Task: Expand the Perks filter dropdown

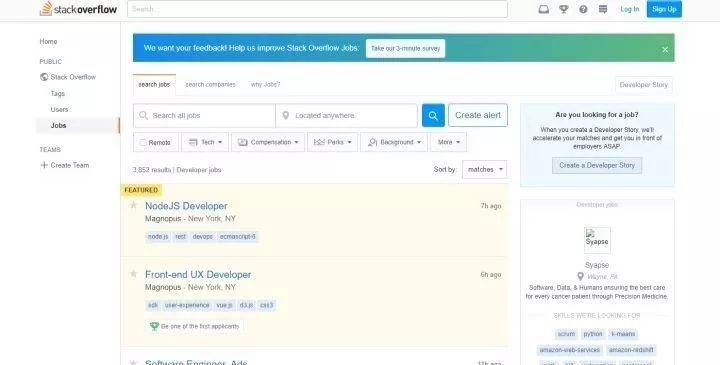Action: coord(332,142)
